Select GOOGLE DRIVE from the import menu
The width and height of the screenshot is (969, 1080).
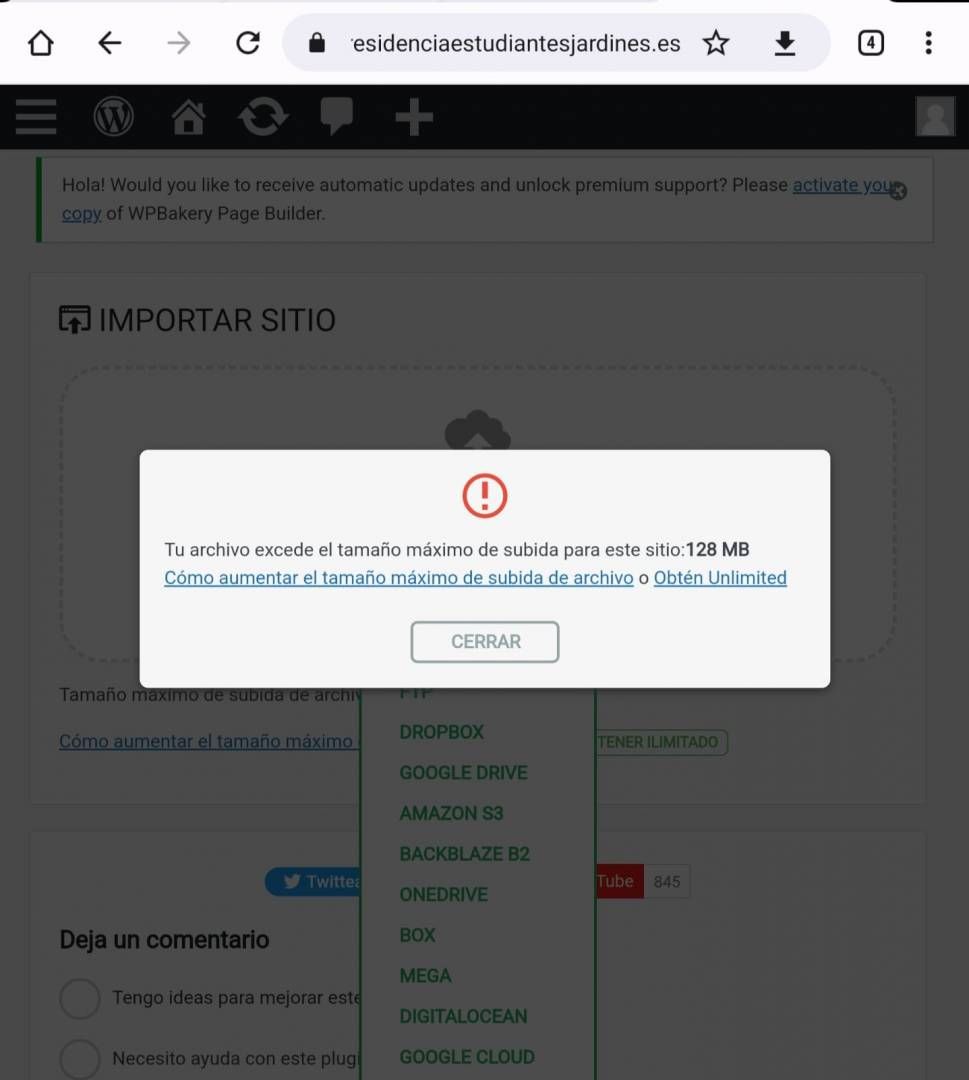[x=463, y=773]
